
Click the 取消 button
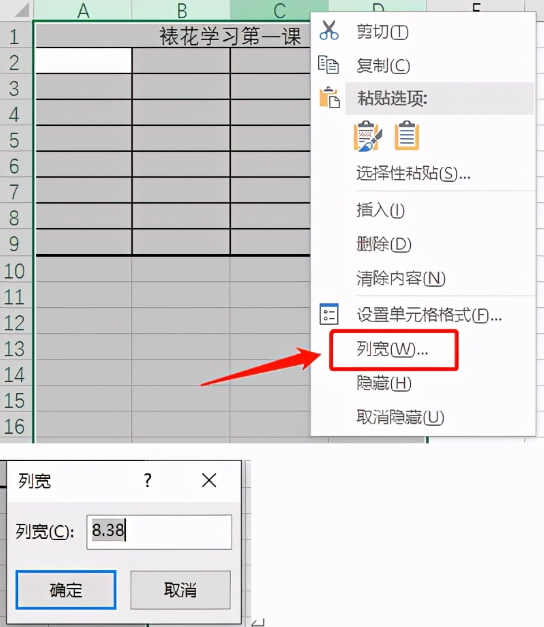tap(180, 590)
